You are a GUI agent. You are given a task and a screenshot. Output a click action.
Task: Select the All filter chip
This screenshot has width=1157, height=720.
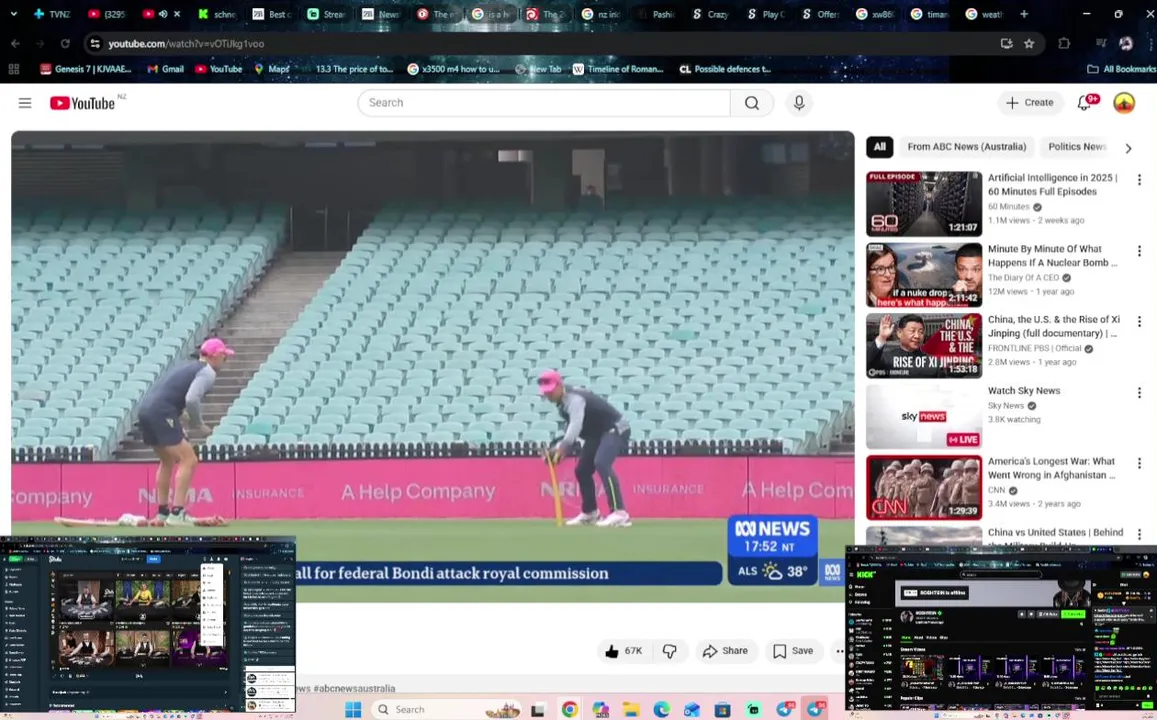pos(880,147)
